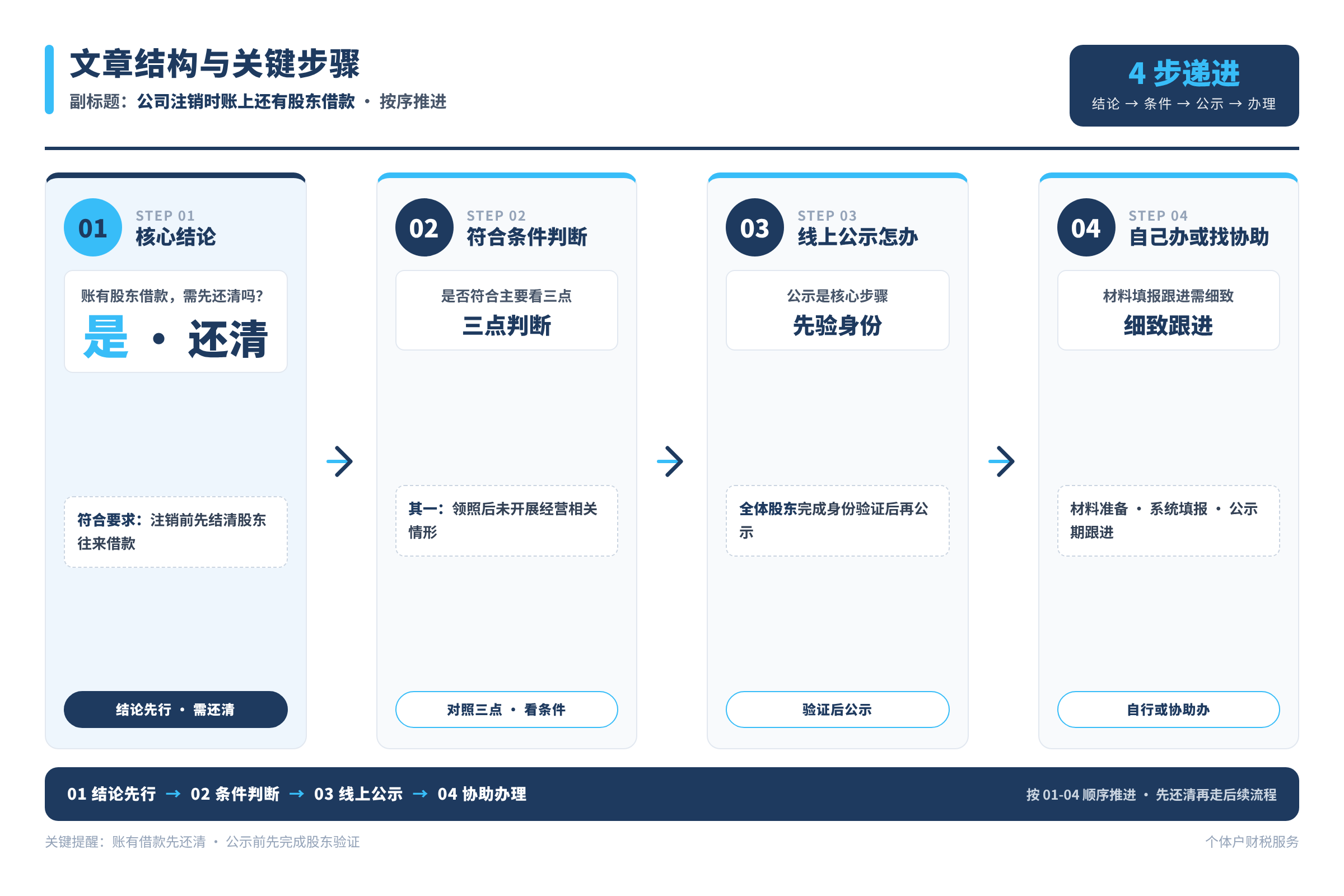Click the text 按 01-04 顺序推进
The height and width of the screenshot is (896, 1344).
tap(1081, 795)
